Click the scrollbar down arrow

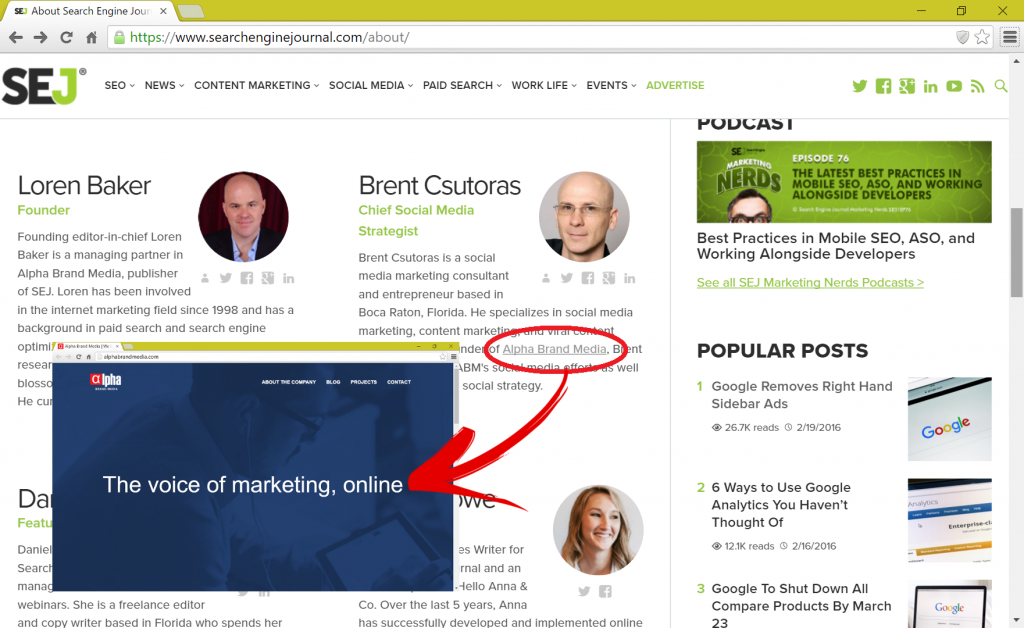(x=1016, y=620)
